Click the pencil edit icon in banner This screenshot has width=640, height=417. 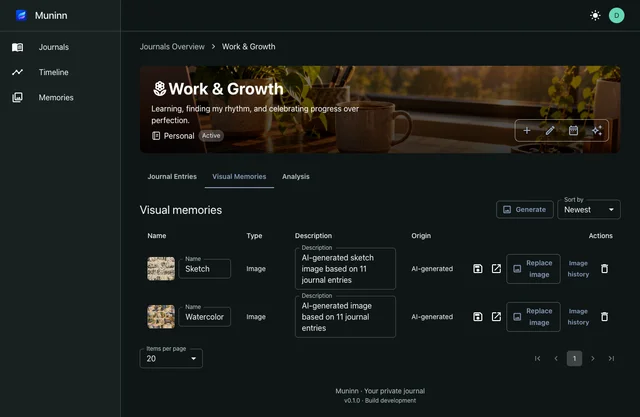(x=550, y=131)
